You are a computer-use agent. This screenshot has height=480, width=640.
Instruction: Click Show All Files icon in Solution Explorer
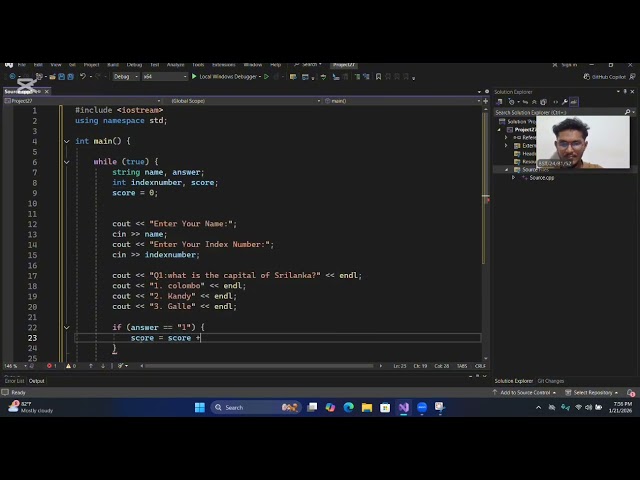pos(543,102)
